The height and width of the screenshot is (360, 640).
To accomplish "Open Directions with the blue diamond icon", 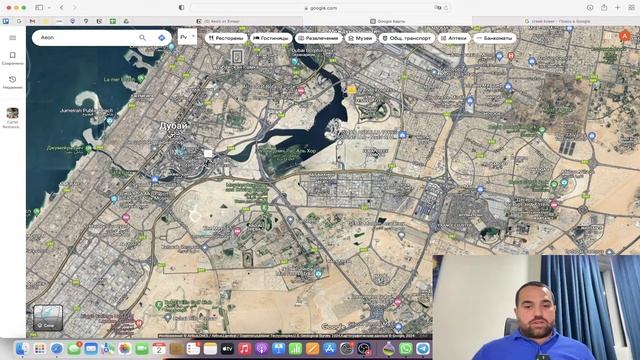I will click(162, 38).
